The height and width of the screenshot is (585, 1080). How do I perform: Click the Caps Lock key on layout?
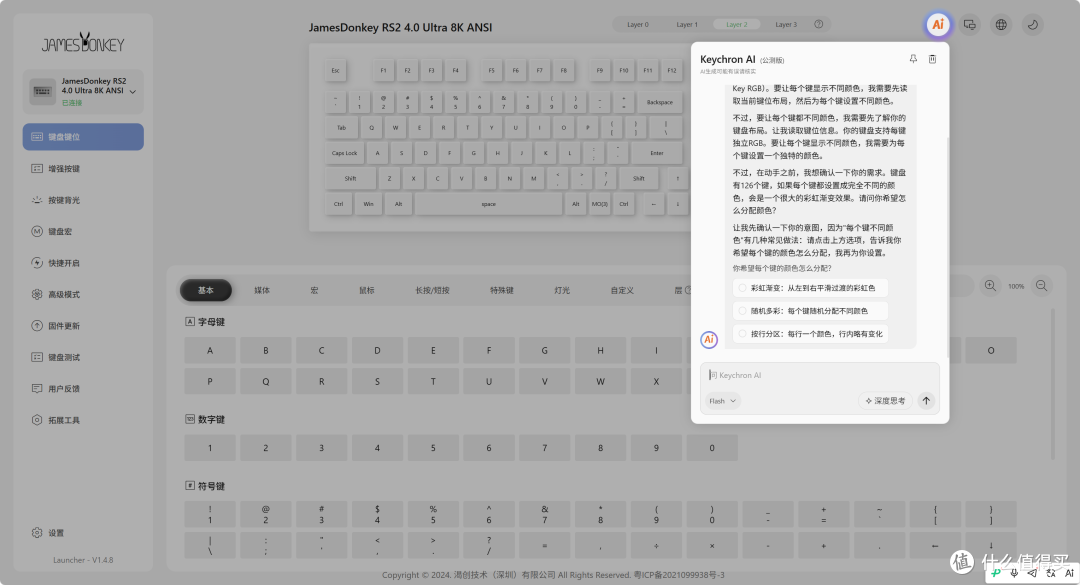pos(344,153)
